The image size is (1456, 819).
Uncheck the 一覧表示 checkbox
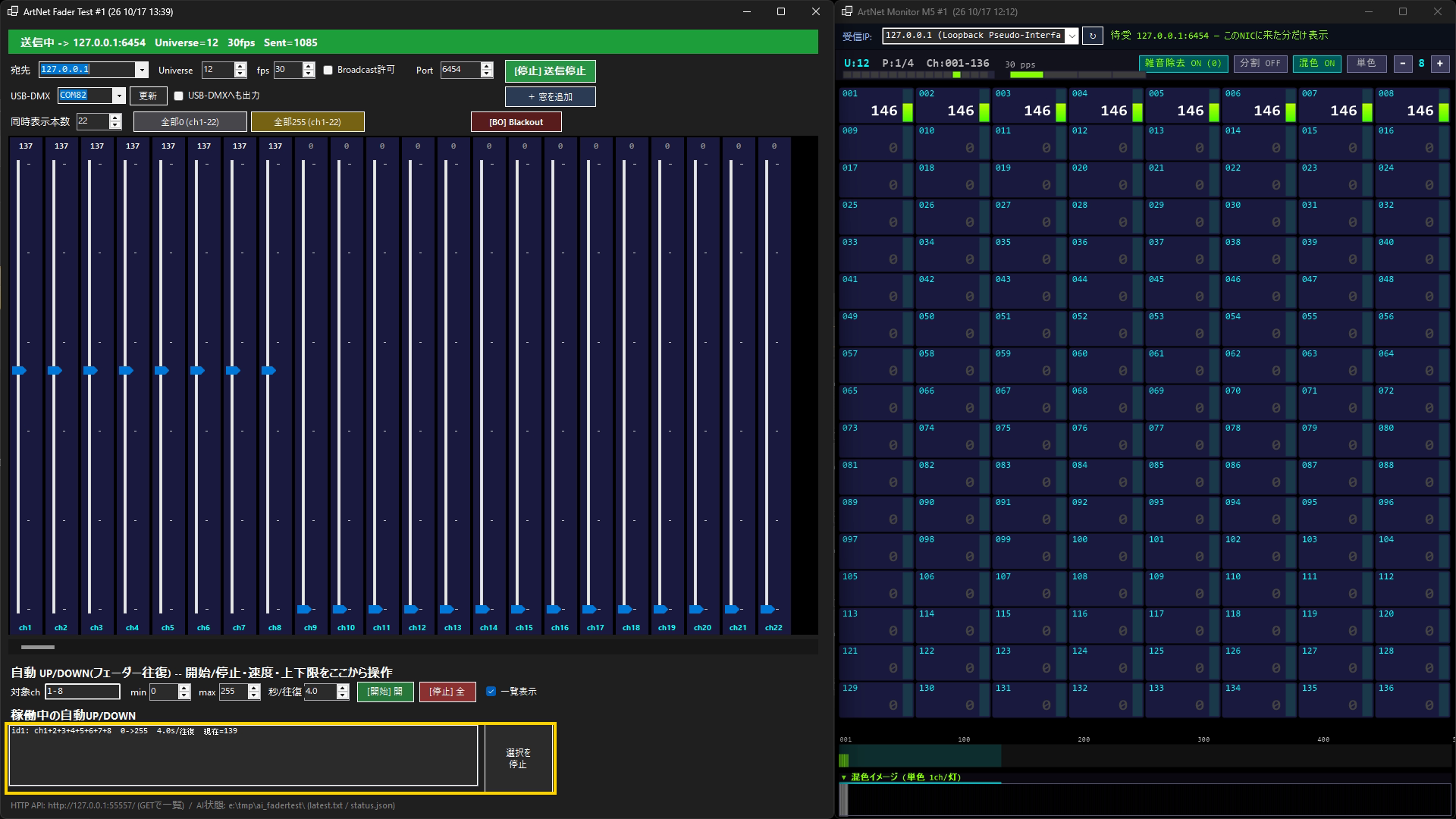coord(491,691)
